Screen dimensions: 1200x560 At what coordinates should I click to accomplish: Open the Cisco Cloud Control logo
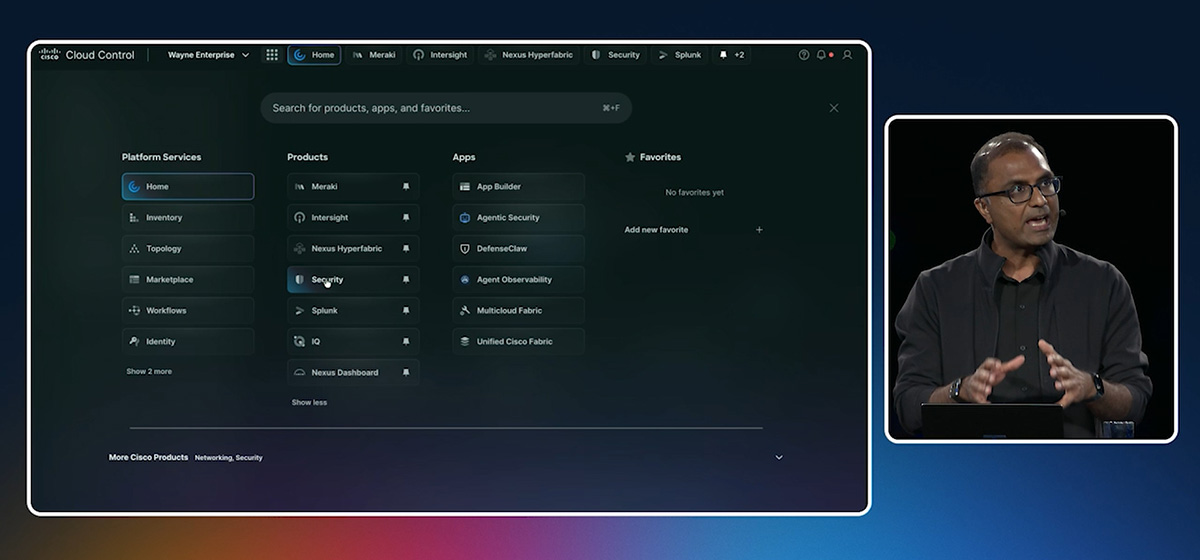(x=87, y=55)
